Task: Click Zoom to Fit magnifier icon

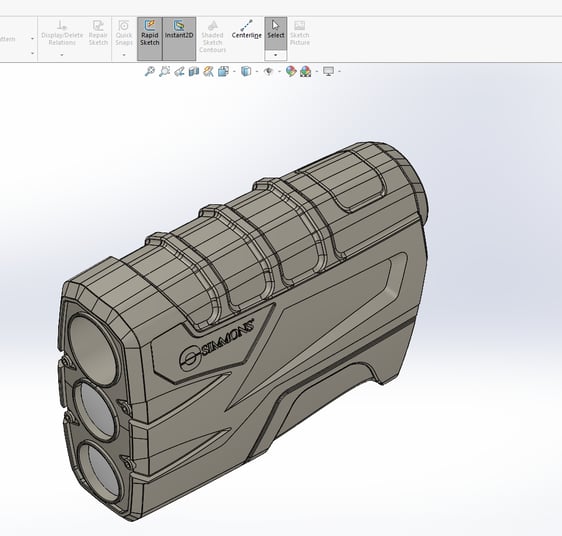Action: pos(149,71)
